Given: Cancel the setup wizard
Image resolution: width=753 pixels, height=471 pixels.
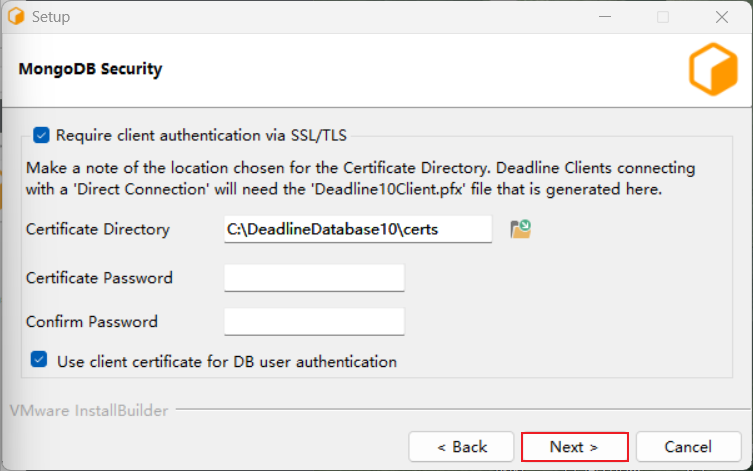Looking at the screenshot, I should pyautogui.click(x=688, y=447).
